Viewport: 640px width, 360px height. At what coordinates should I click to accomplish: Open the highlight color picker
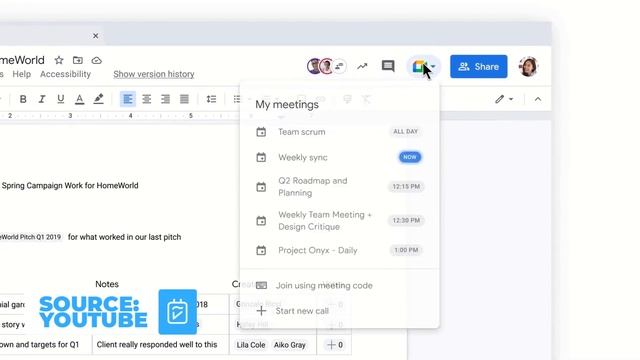point(98,99)
